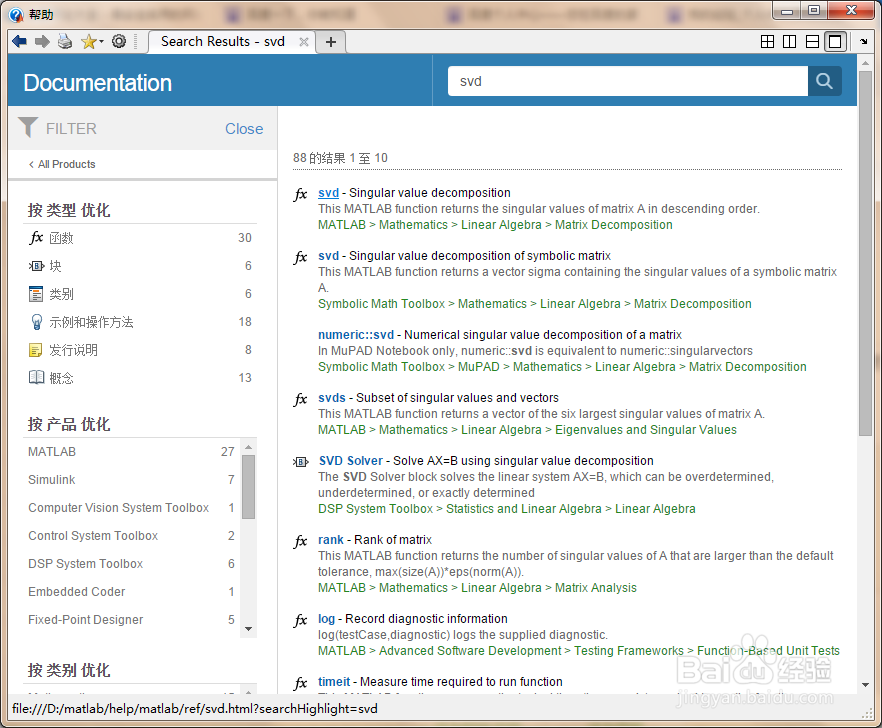
Task: Click the note icon beside 发行说明
Action: [35, 350]
